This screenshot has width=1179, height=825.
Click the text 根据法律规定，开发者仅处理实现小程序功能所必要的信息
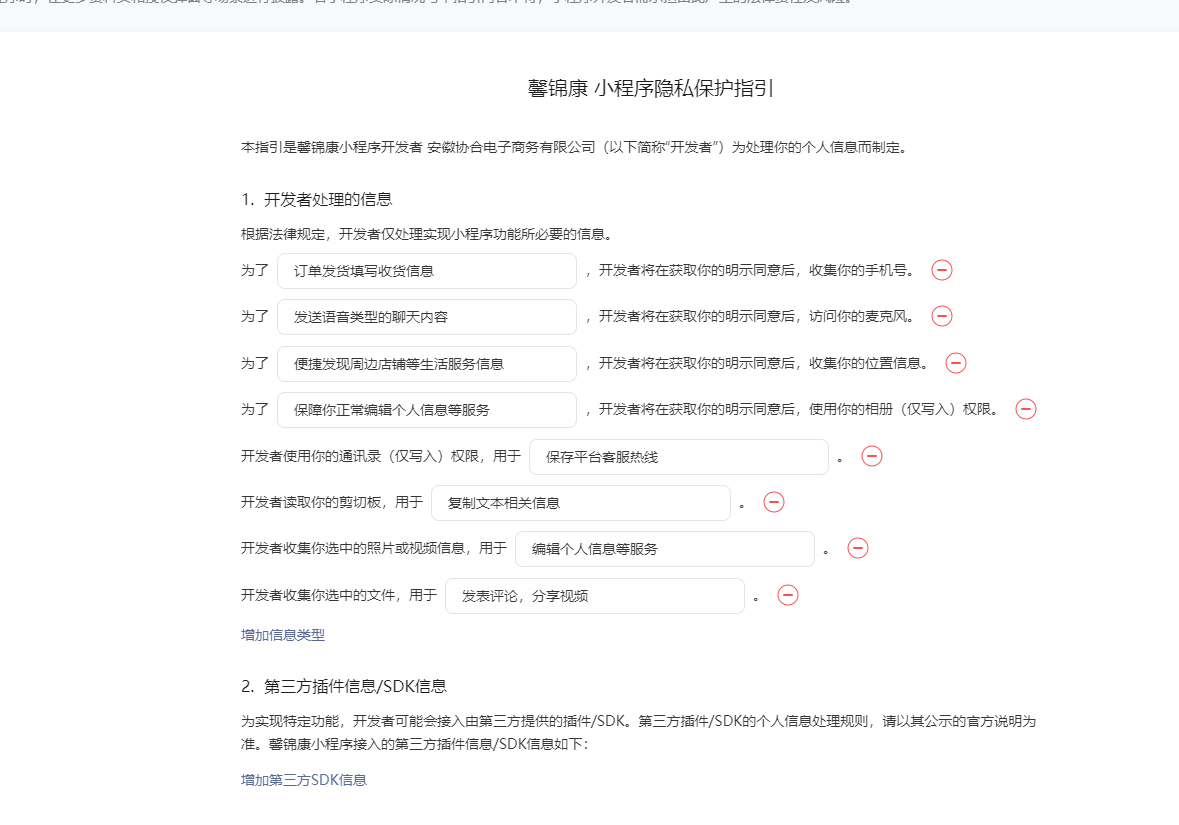pyautogui.click(x=428, y=234)
